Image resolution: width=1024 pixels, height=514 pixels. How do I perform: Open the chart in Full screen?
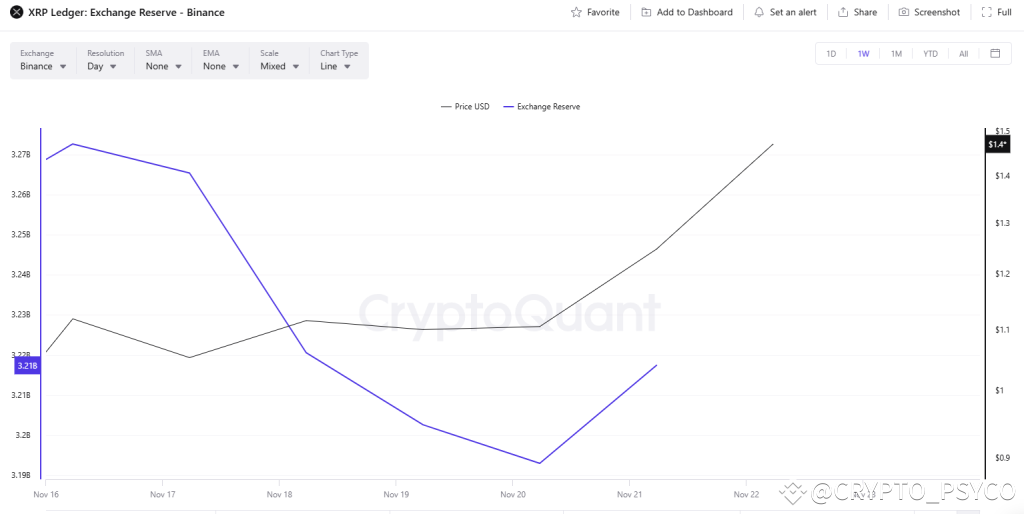point(987,12)
